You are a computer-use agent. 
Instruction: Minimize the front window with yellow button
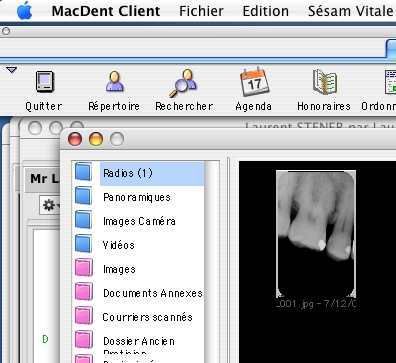click(x=96, y=139)
